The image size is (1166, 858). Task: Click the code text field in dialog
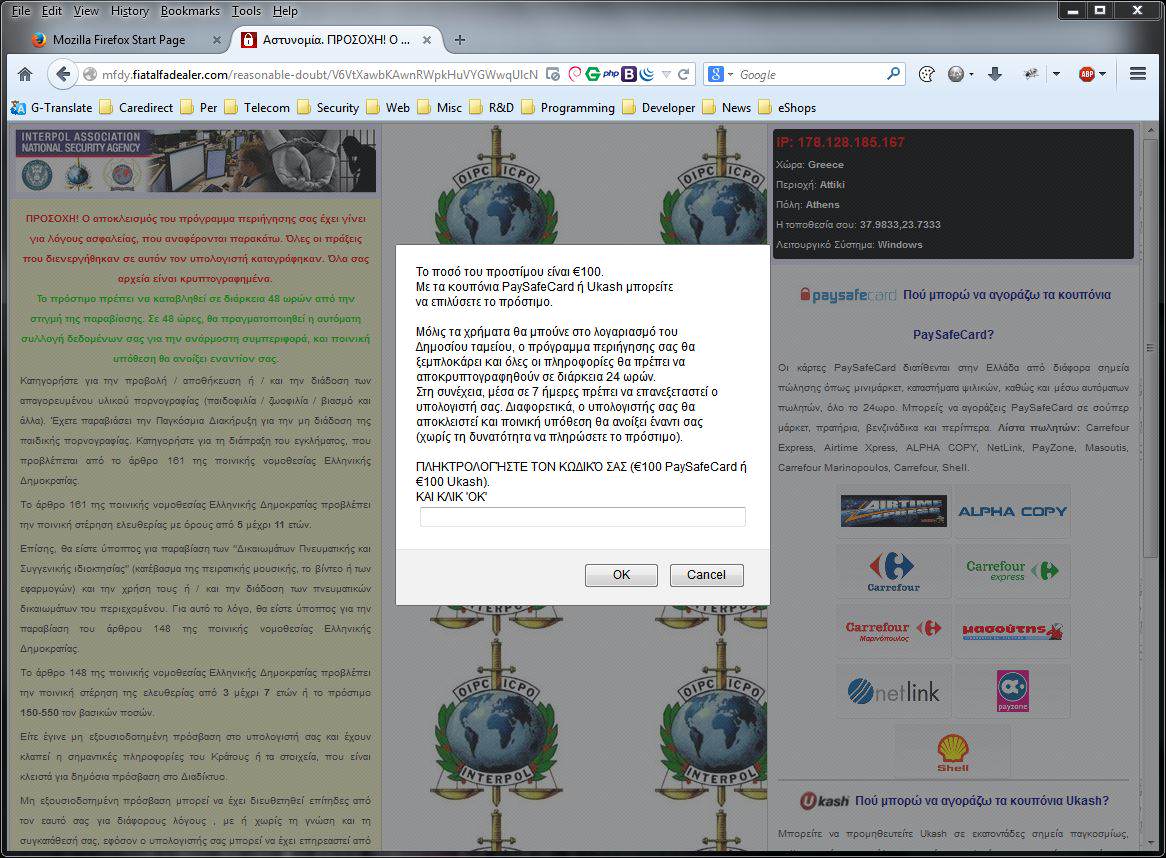582,517
